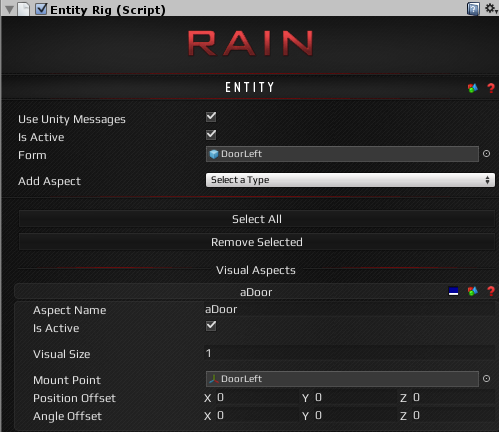This screenshot has height=432, width=499.
Task: Click the Visual Aspects section label
Action: tap(256, 270)
